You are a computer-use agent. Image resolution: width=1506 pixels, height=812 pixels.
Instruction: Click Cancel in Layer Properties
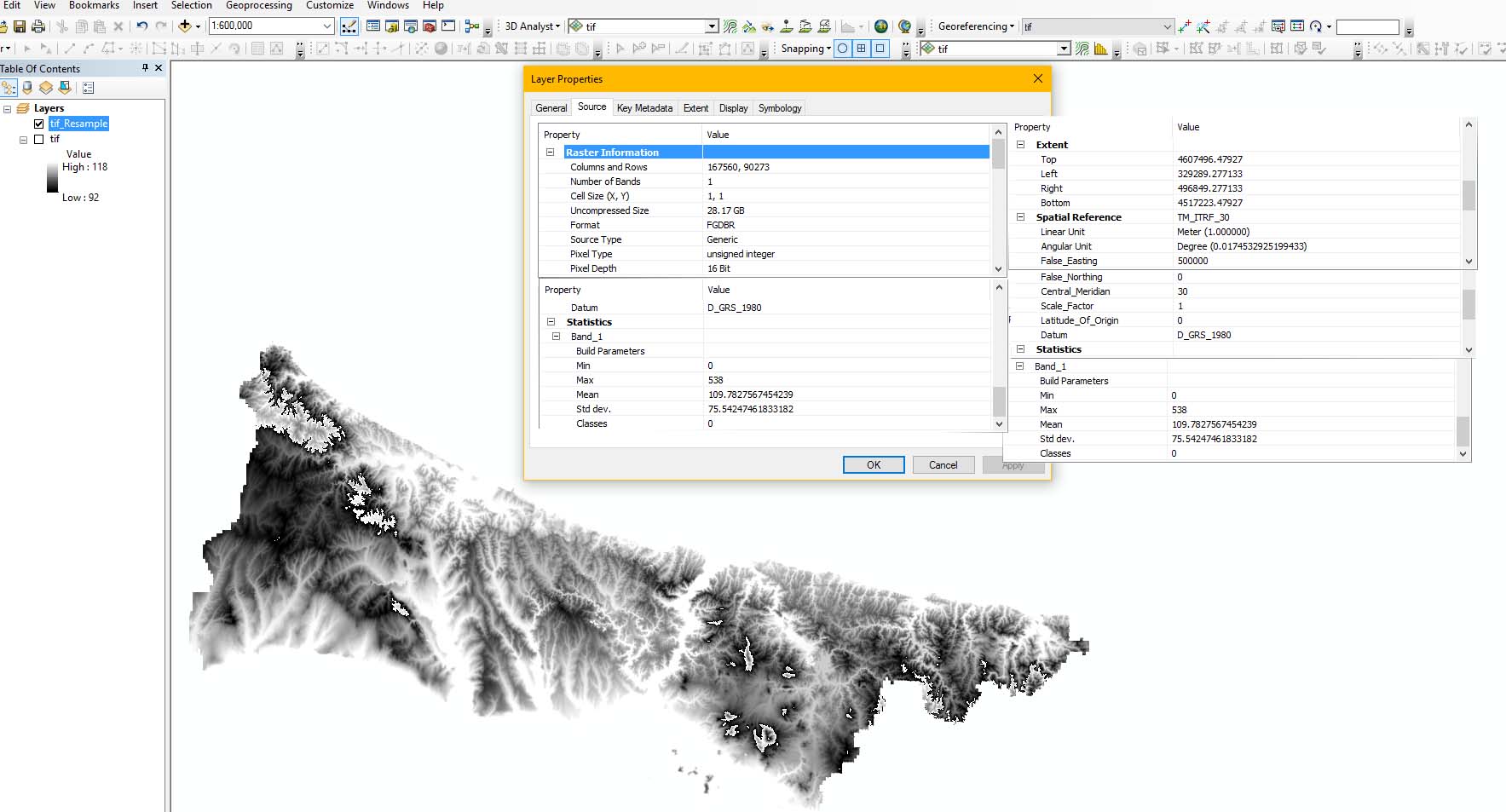click(943, 465)
